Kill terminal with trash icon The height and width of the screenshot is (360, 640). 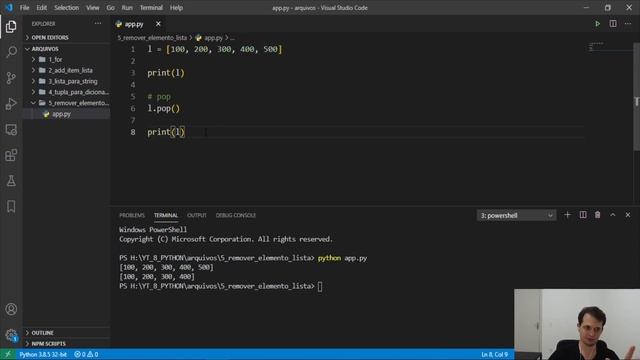598,215
